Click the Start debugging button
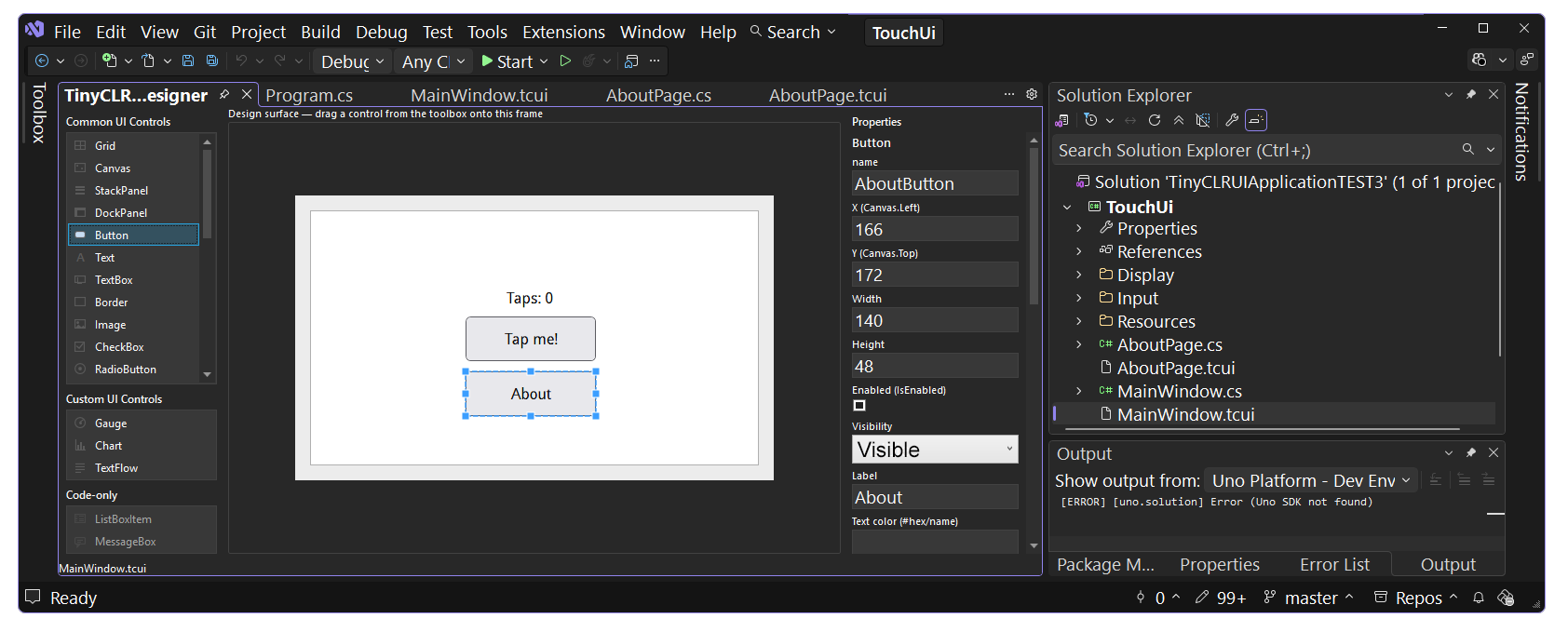This screenshot has width=1568, height=632. 507,61
